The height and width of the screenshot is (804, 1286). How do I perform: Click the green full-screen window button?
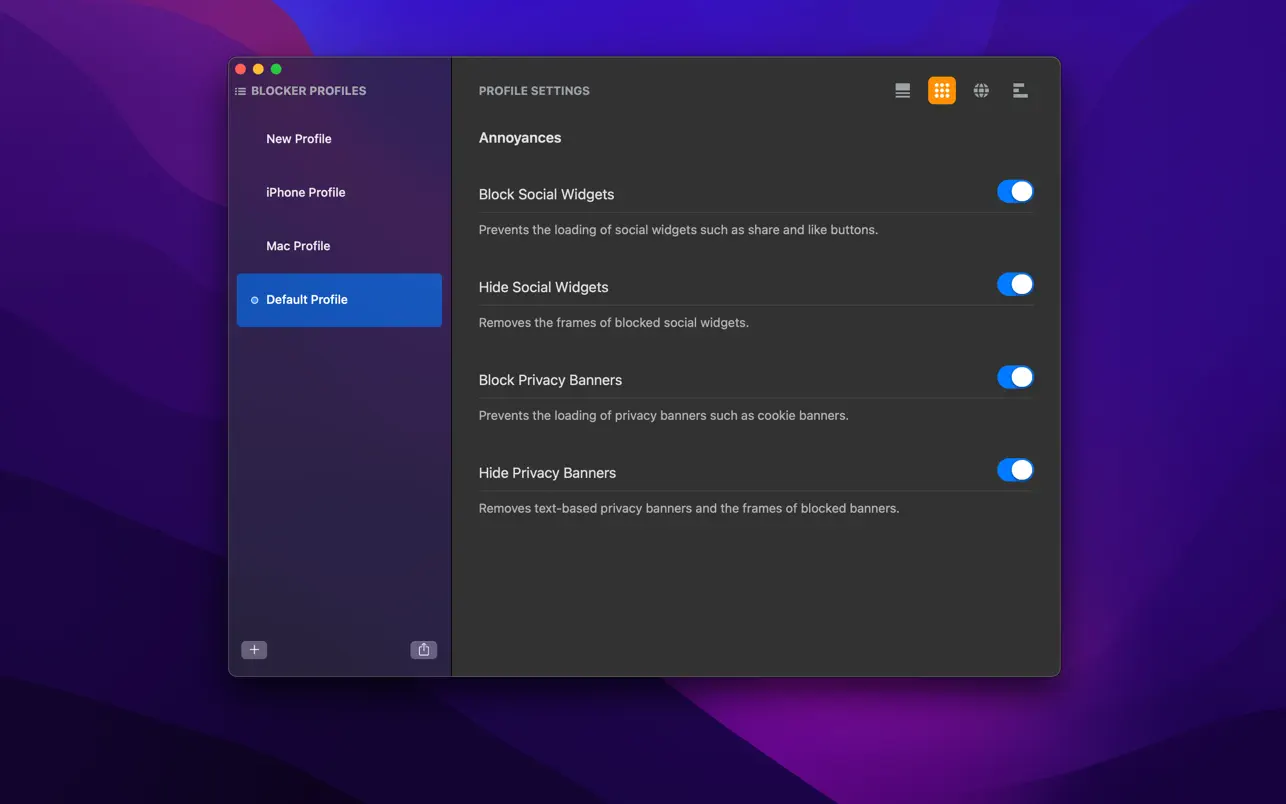click(x=276, y=69)
